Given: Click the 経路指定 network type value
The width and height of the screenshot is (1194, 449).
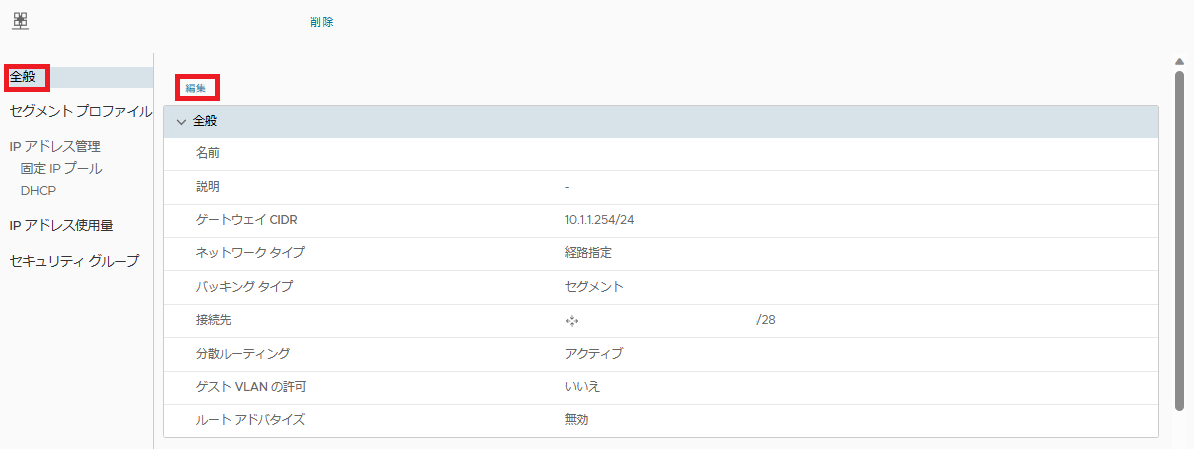Looking at the screenshot, I should [588, 253].
